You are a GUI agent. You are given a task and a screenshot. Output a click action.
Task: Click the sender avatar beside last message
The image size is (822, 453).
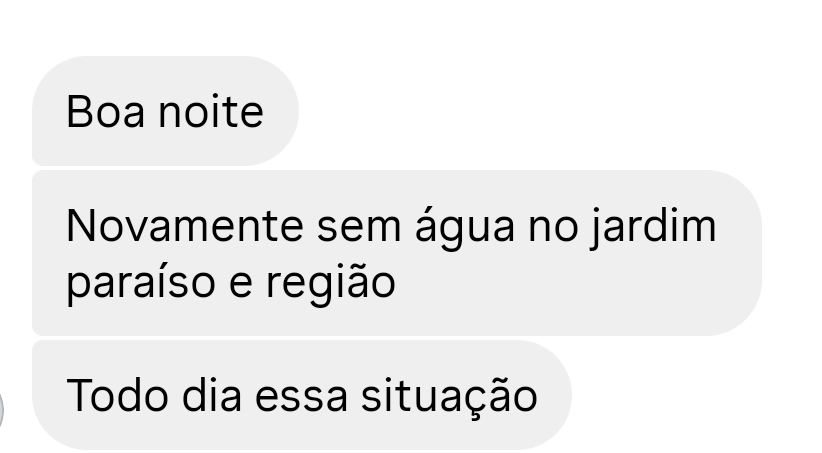(x=2, y=410)
